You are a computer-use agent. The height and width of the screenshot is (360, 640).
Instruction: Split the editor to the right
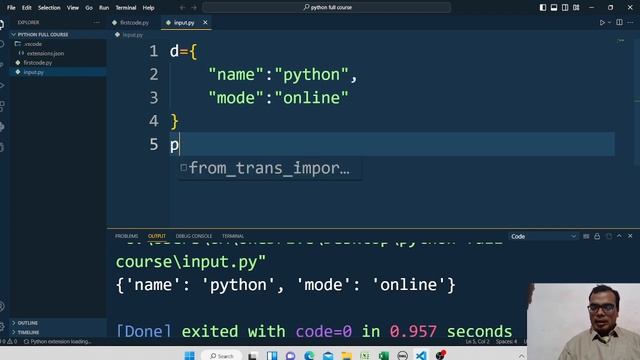pos(620,22)
